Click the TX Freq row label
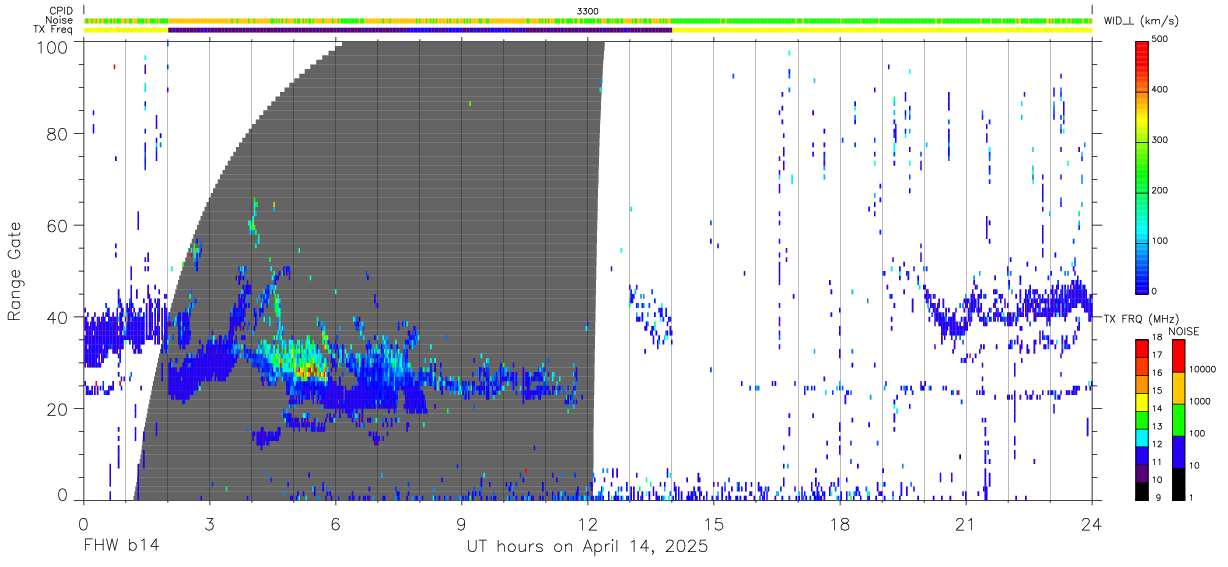The image size is (1228, 567). click(54, 30)
